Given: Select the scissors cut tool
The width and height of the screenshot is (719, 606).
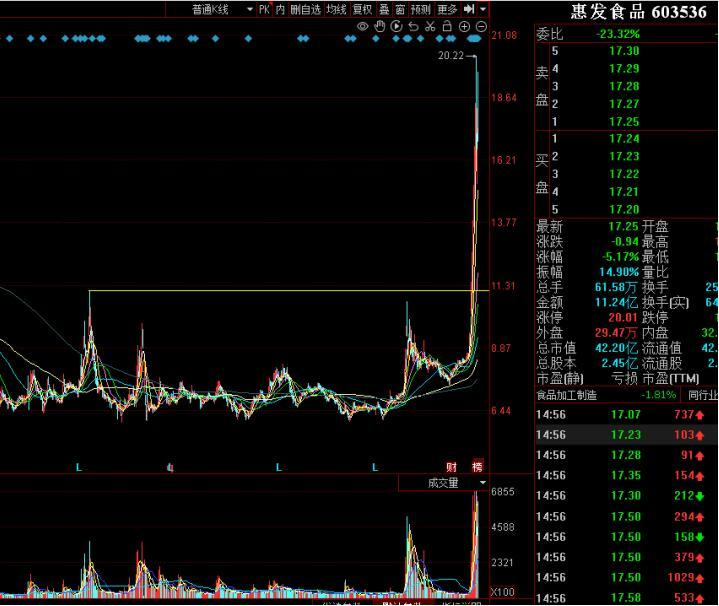Looking at the screenshot, I should (430, 26).
